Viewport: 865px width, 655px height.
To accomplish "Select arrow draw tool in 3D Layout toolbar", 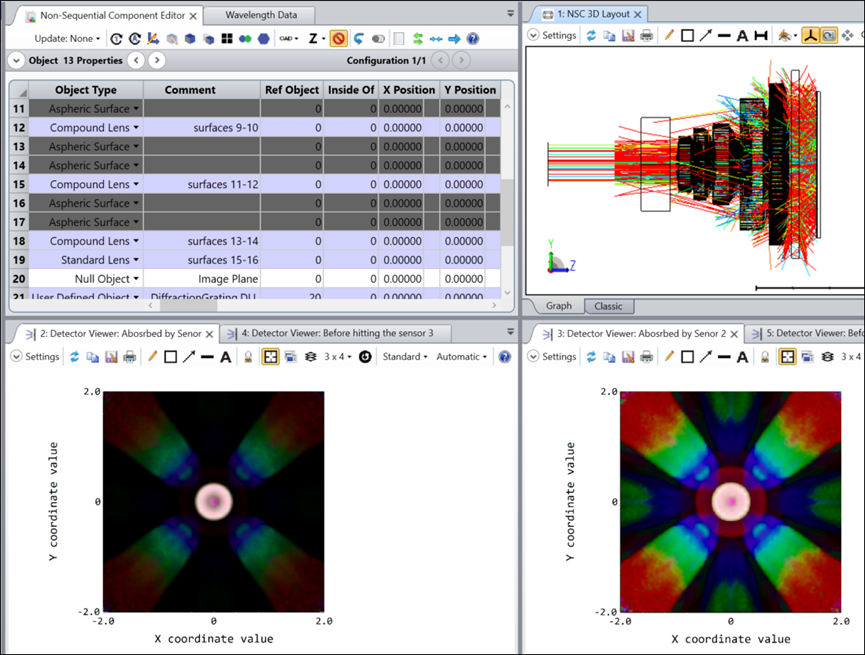I will coord(706,35).
